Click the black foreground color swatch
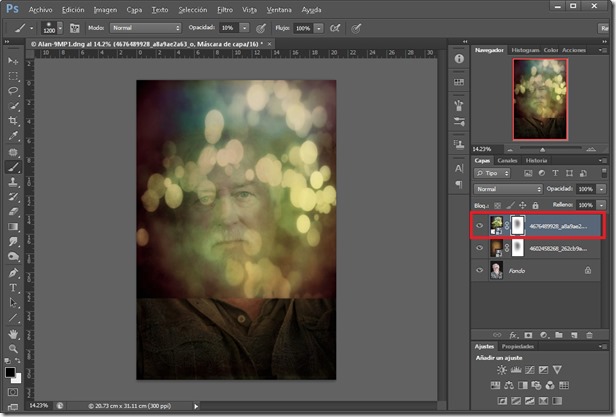This screenshot has width=616, height=417. 11,372
